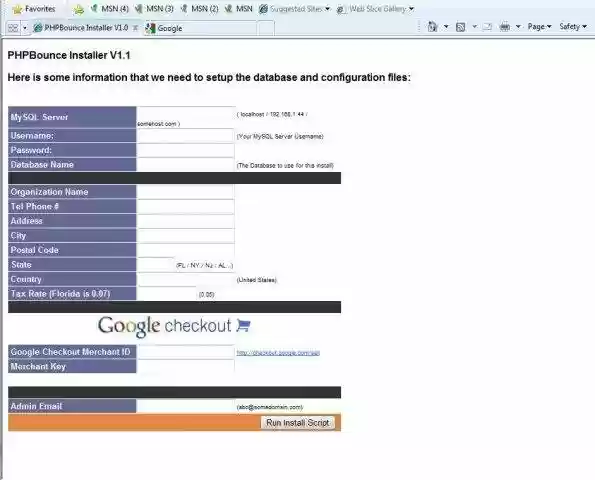Image resolution: width=595 pixels, height=480 pixels.
Task: Open the MSN (4) favorites link
Action: click(x=110, y=9)
